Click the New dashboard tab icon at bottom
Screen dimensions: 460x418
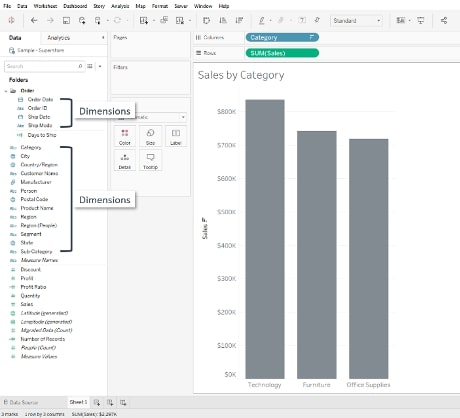tap(110, 403)
